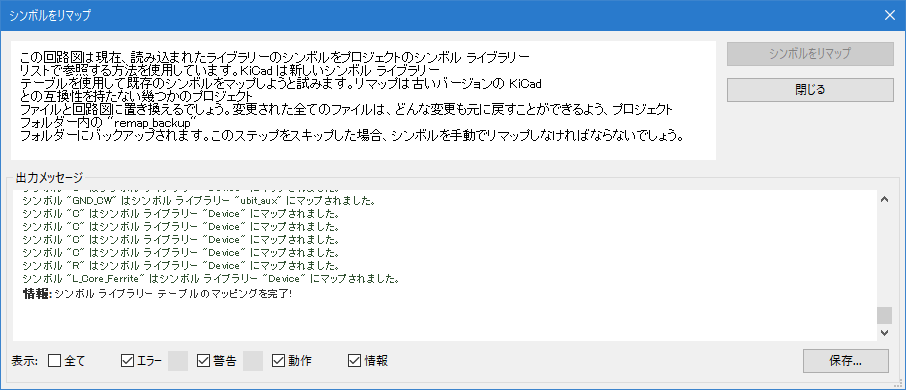Click the 閉じる button
The height and width of the screenshot is (390, 906).
coord(810,90)
